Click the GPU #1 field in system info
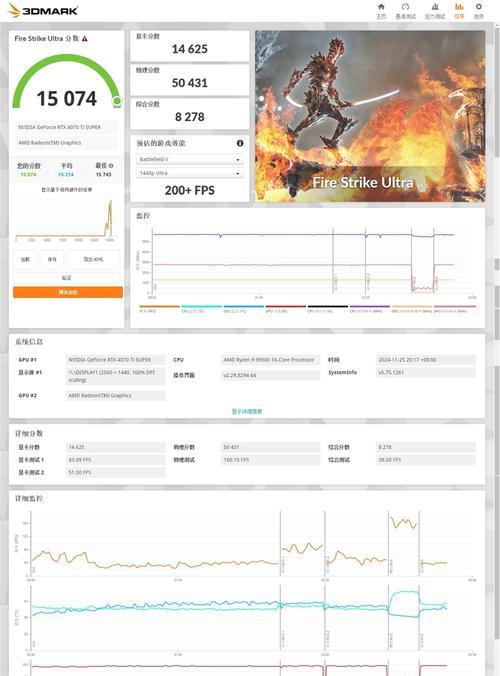 pos(115,360)
